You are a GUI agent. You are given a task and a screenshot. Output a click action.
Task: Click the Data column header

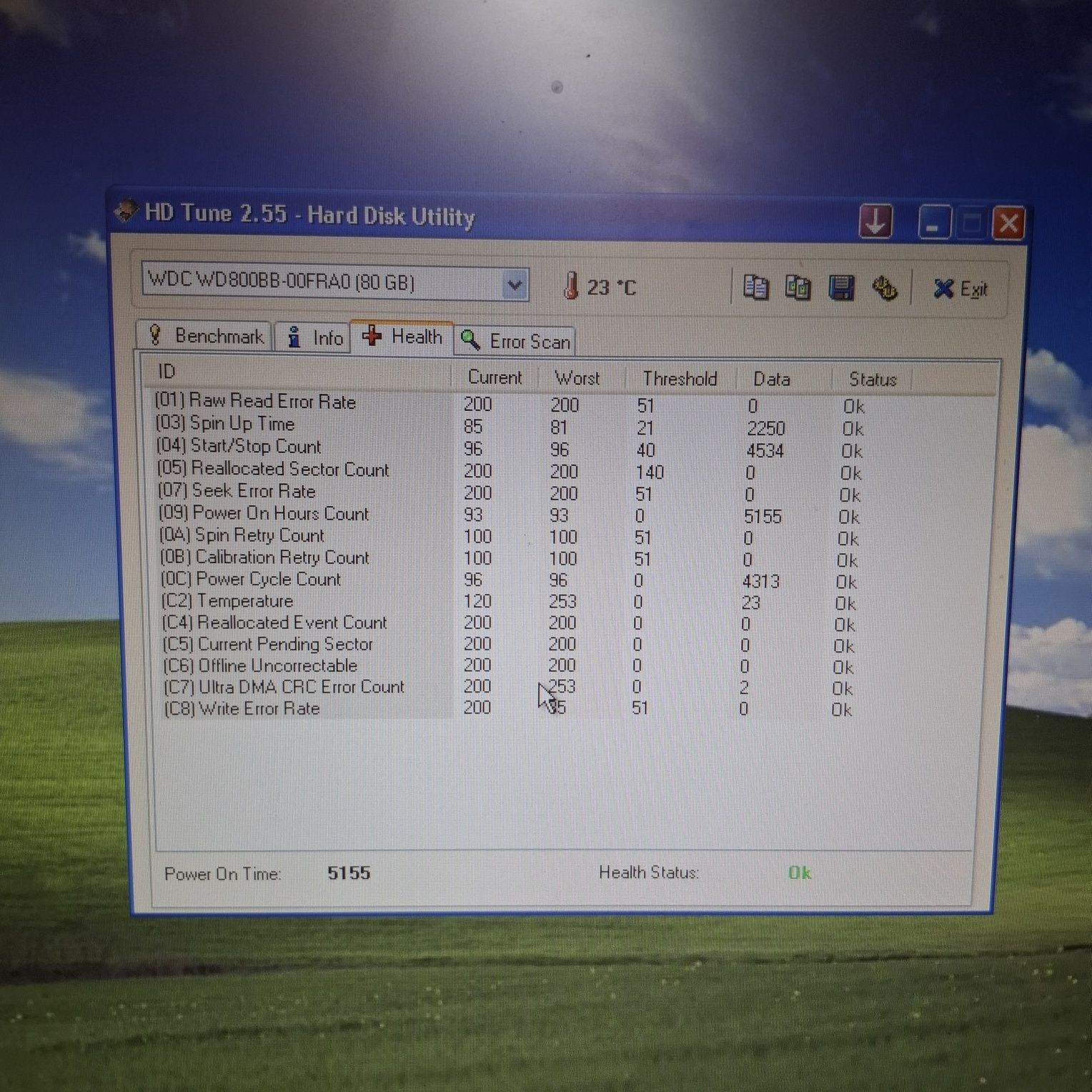tap(772, 379)
